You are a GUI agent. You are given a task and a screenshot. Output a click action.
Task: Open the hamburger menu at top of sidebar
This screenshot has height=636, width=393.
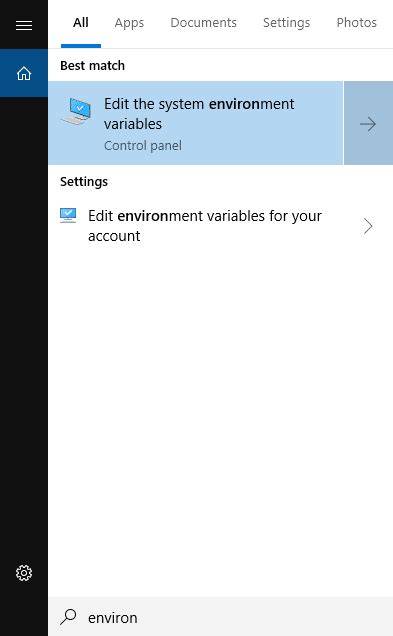click(24, 26)
